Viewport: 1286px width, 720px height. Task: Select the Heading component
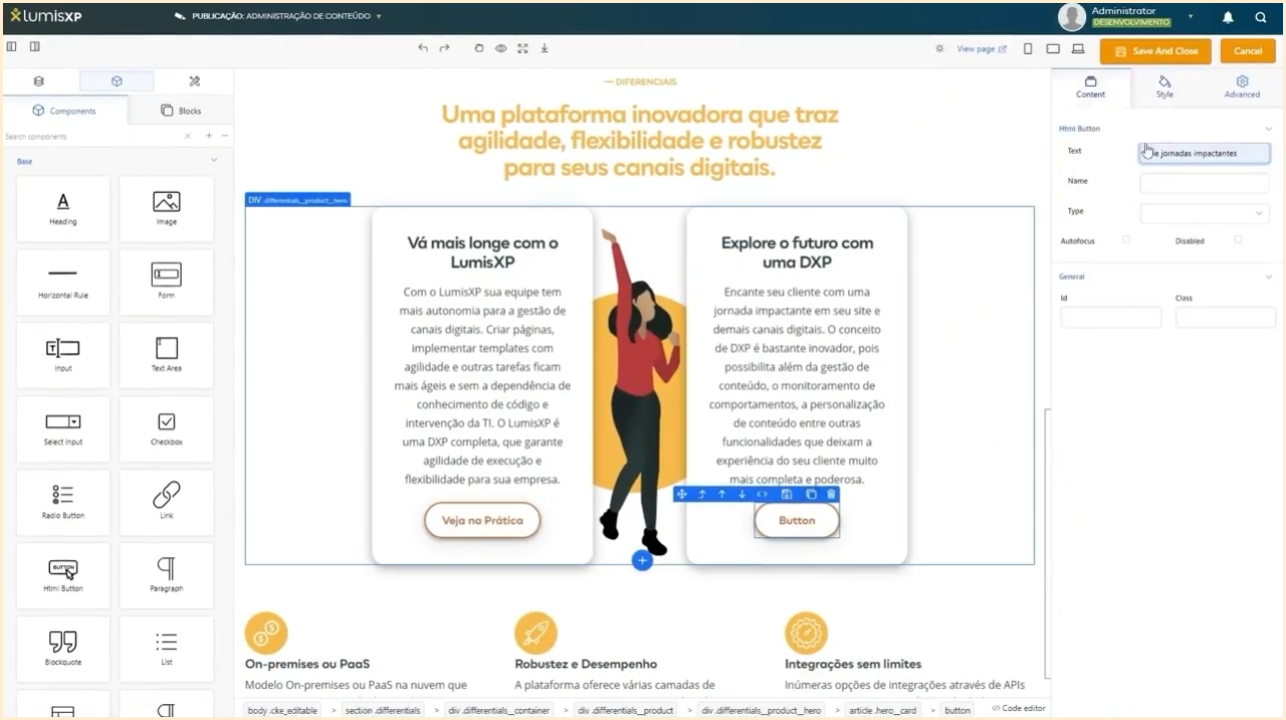pos(63,208)
